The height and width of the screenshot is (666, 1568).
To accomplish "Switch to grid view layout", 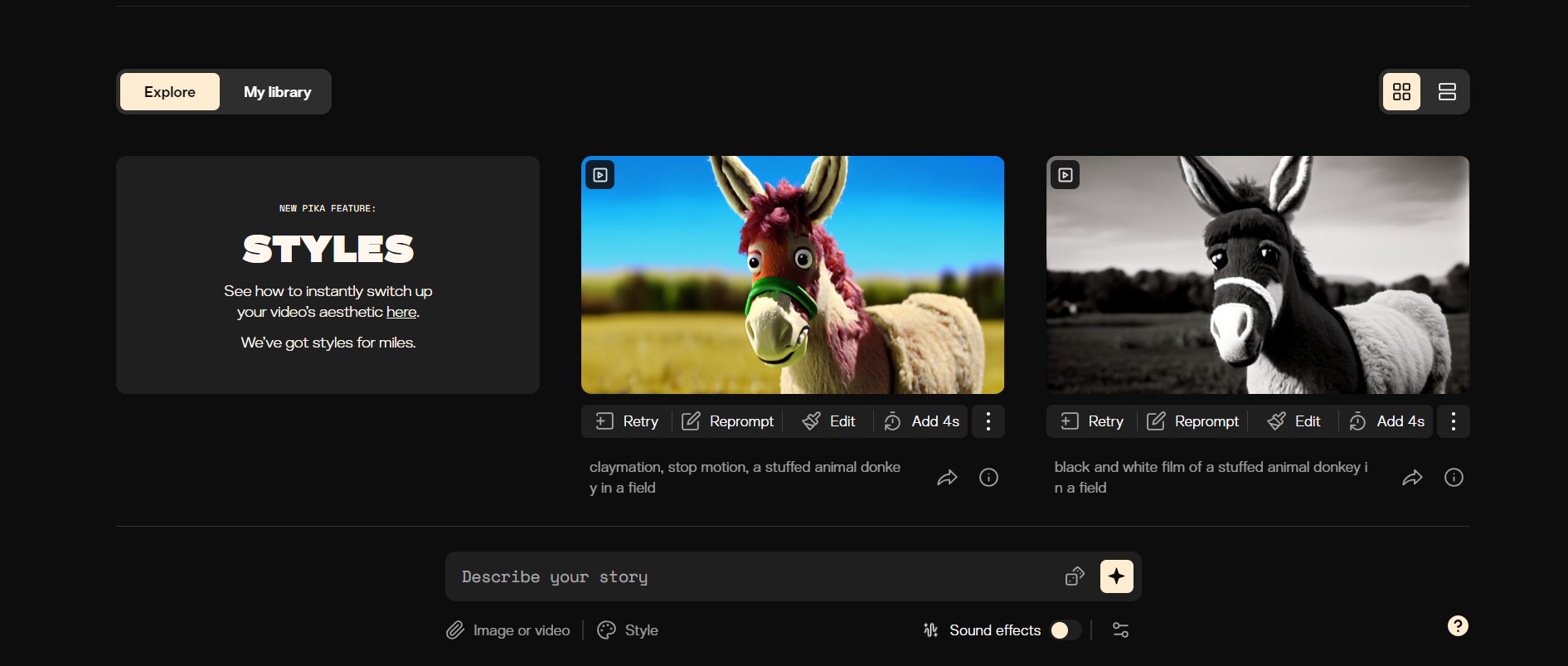I will (1401, 92).
